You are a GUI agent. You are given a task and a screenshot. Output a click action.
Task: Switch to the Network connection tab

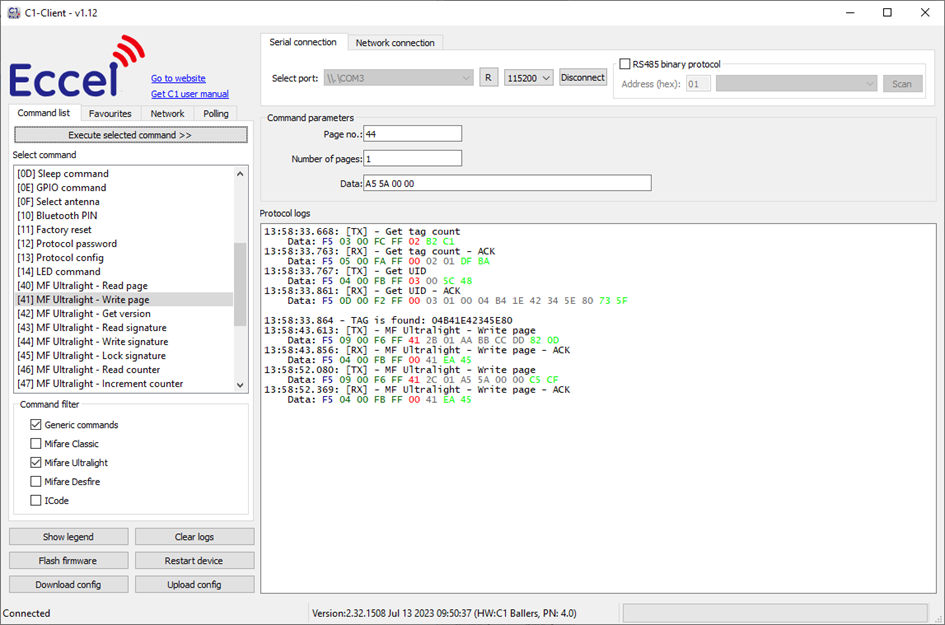click(x=395, y=43)
